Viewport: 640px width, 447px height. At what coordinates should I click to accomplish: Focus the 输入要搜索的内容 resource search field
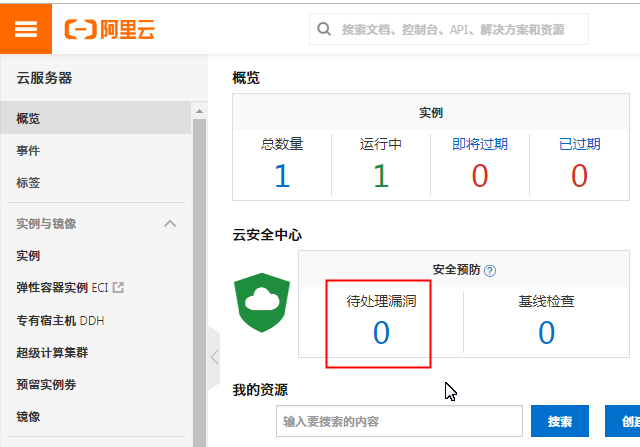[400, 421]
